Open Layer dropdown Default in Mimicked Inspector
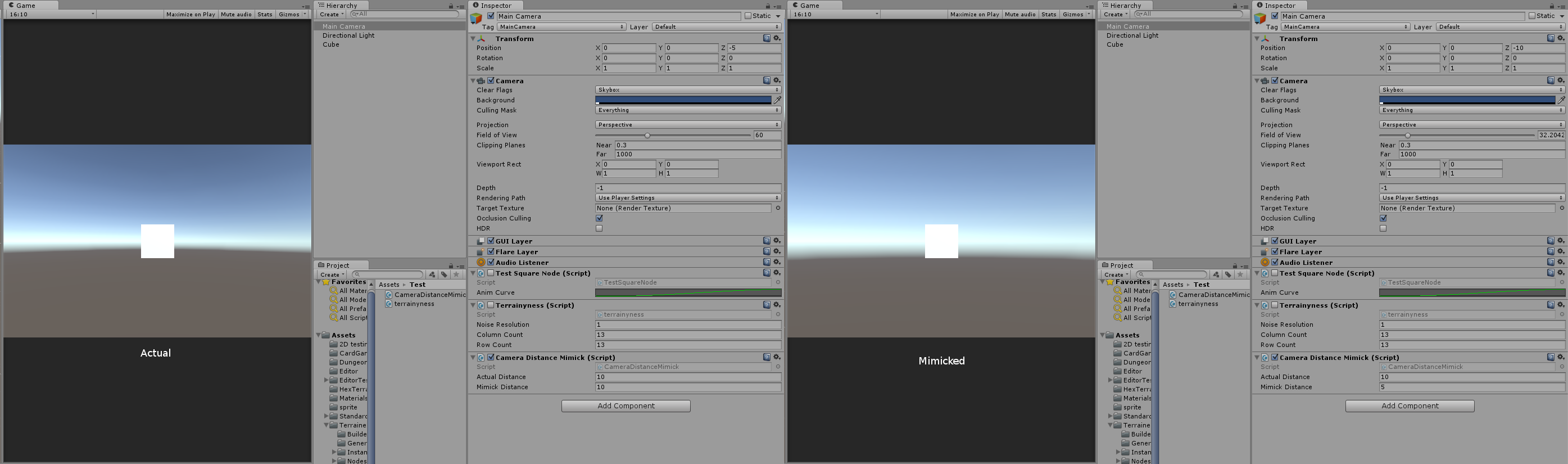Image resolution: width=1568 pixels, height=464 pixels. [x=1501, y=27]
